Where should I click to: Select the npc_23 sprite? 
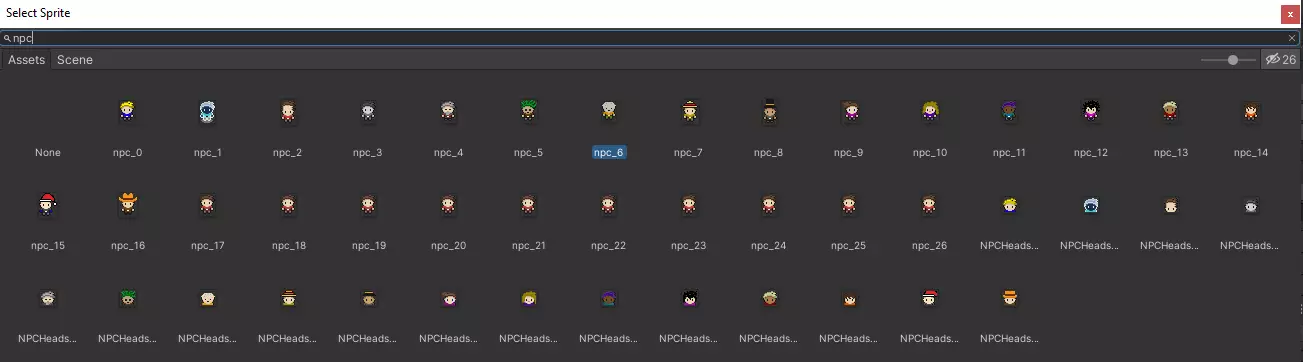[688, 205]
